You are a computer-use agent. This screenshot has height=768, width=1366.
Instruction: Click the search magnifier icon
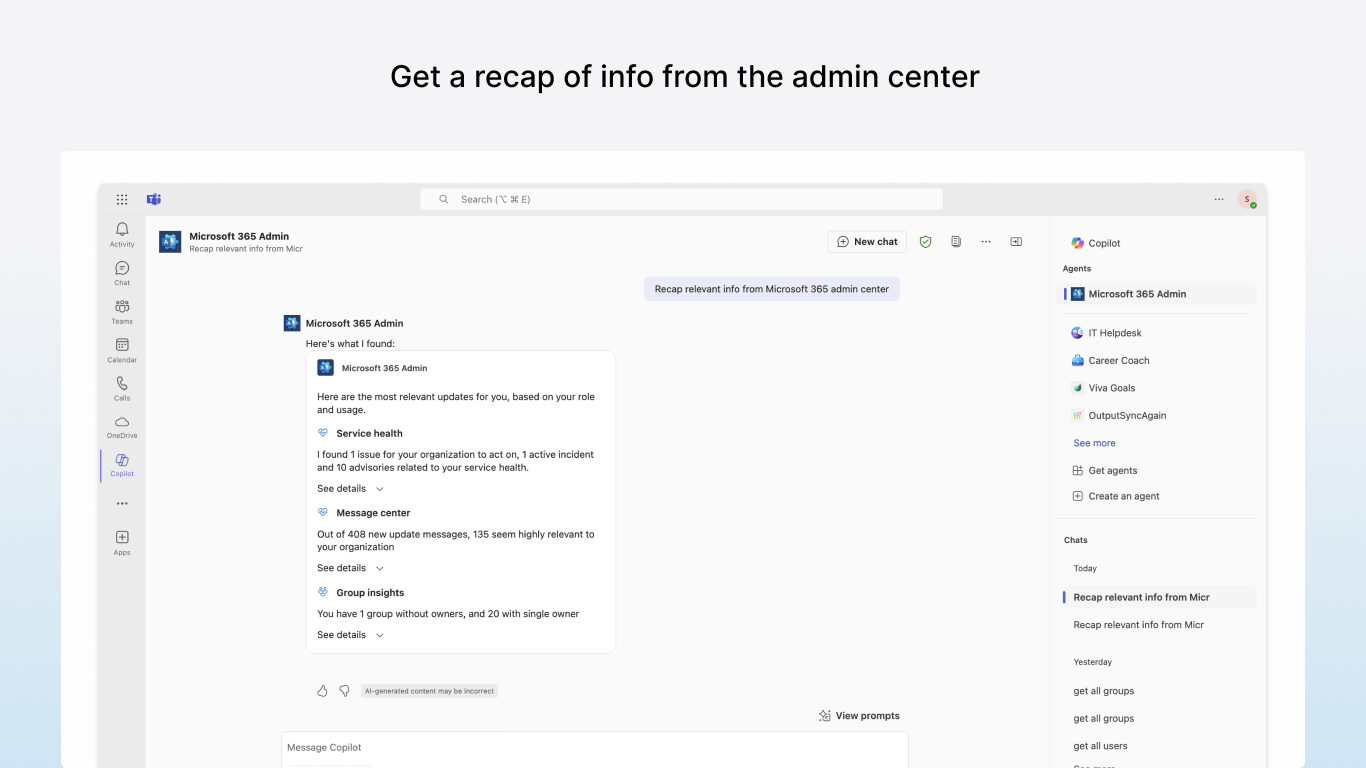click(x=444, y=199)
